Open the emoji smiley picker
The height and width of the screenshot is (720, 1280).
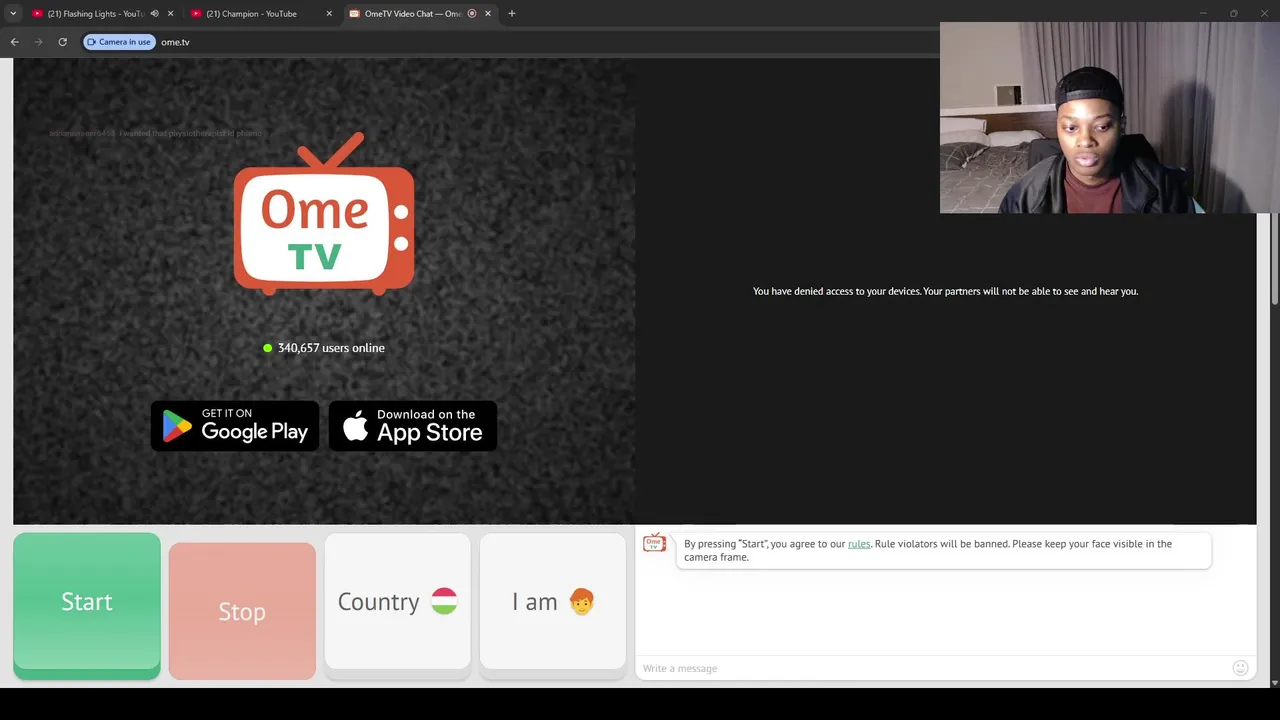pyautogui.click(x=1240, y=668)
